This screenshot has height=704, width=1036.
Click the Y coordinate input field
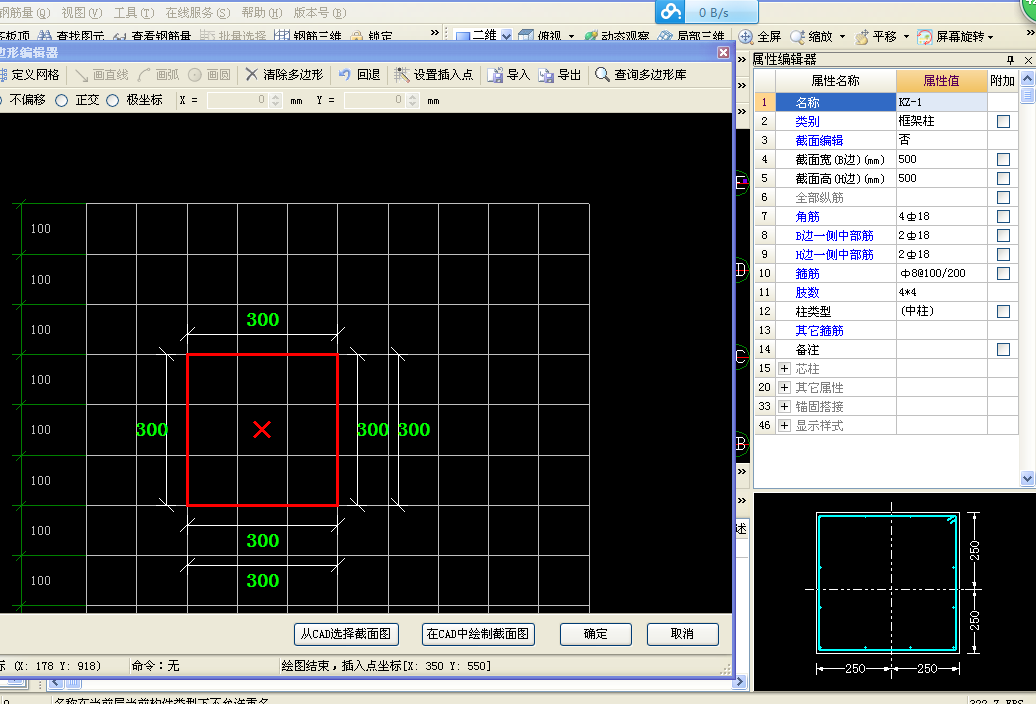tap(374, 100)
